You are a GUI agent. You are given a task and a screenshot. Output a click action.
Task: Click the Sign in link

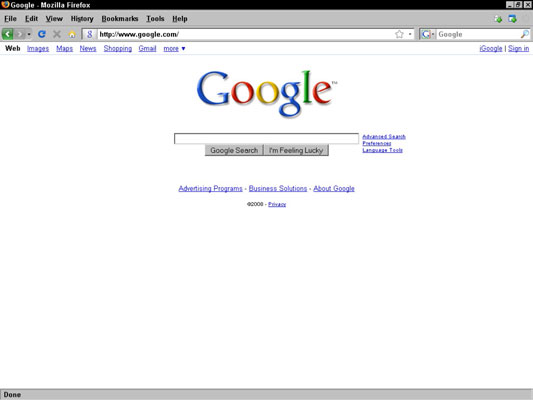point(518,49)
